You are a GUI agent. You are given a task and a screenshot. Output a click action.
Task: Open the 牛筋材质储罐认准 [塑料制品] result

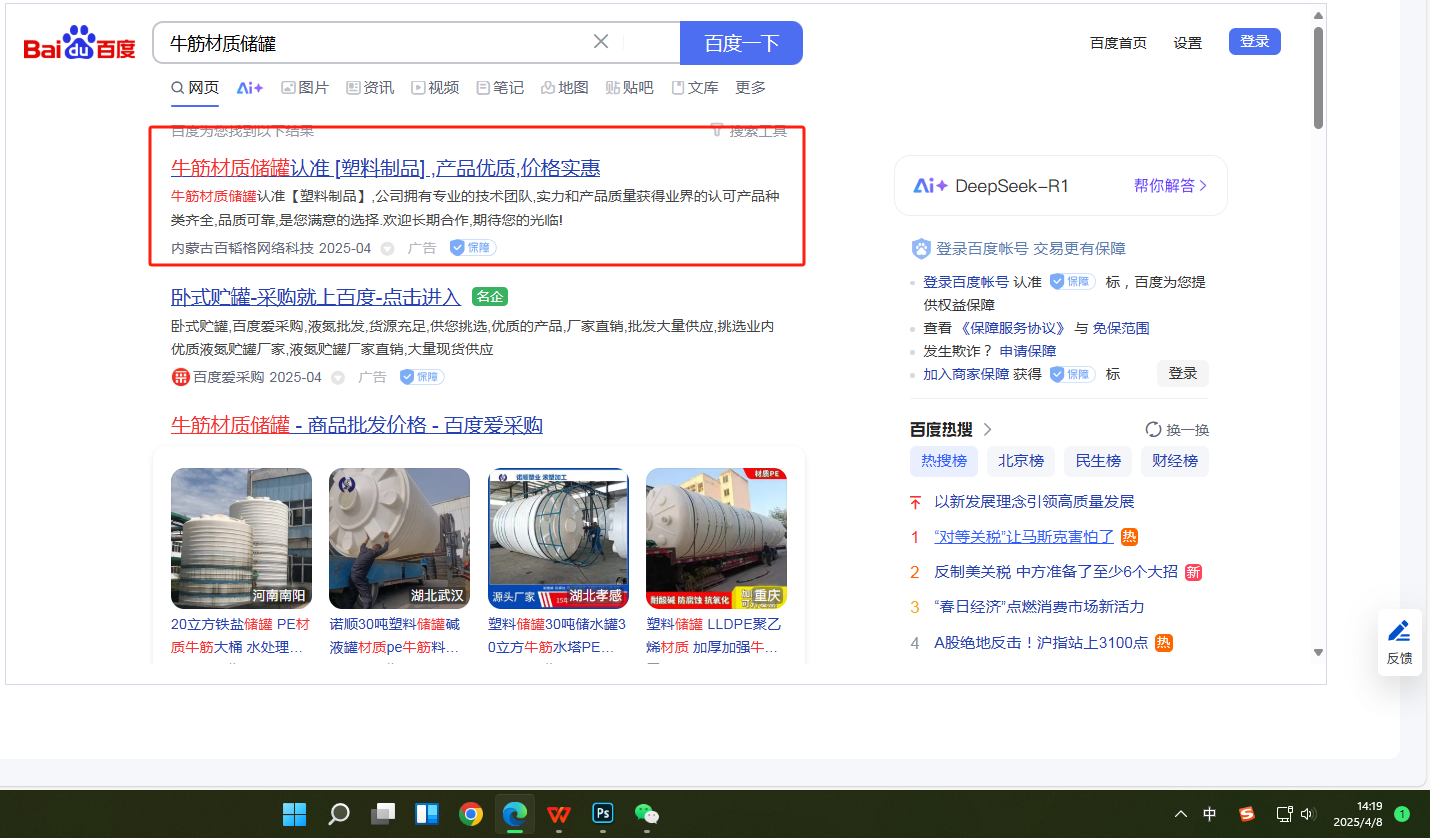point(386,168)
